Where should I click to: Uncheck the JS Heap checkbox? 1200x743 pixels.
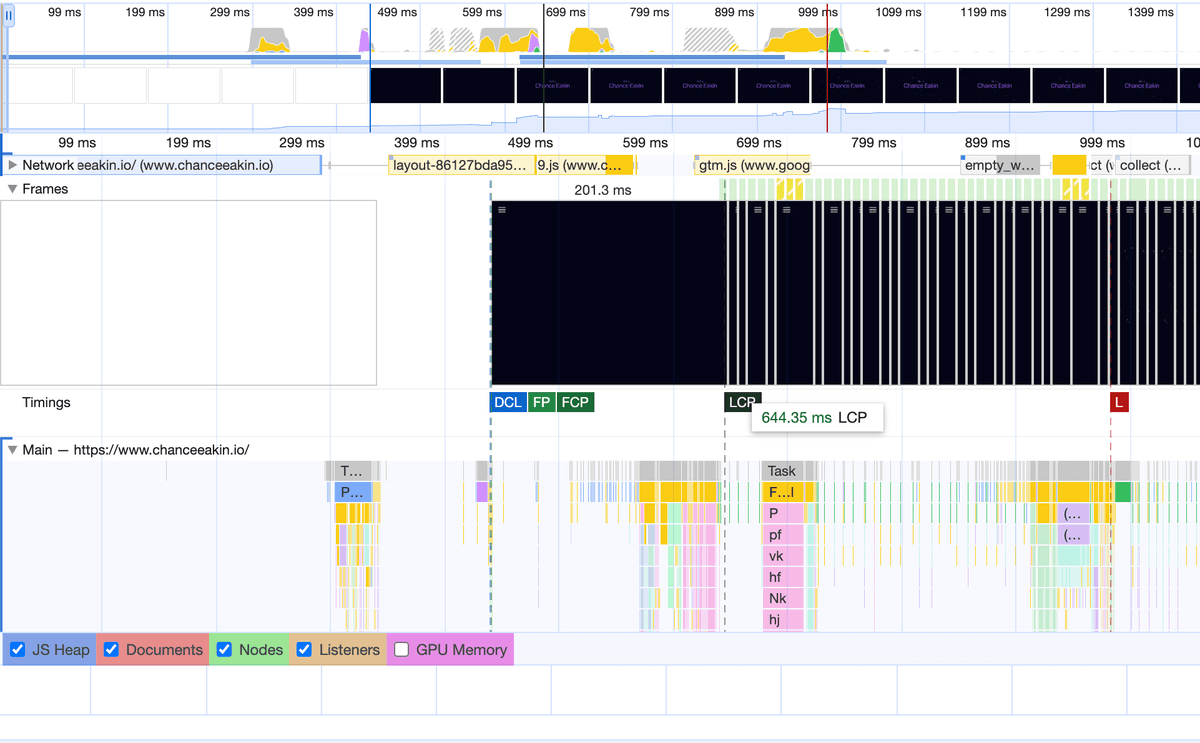coord(17,650)
